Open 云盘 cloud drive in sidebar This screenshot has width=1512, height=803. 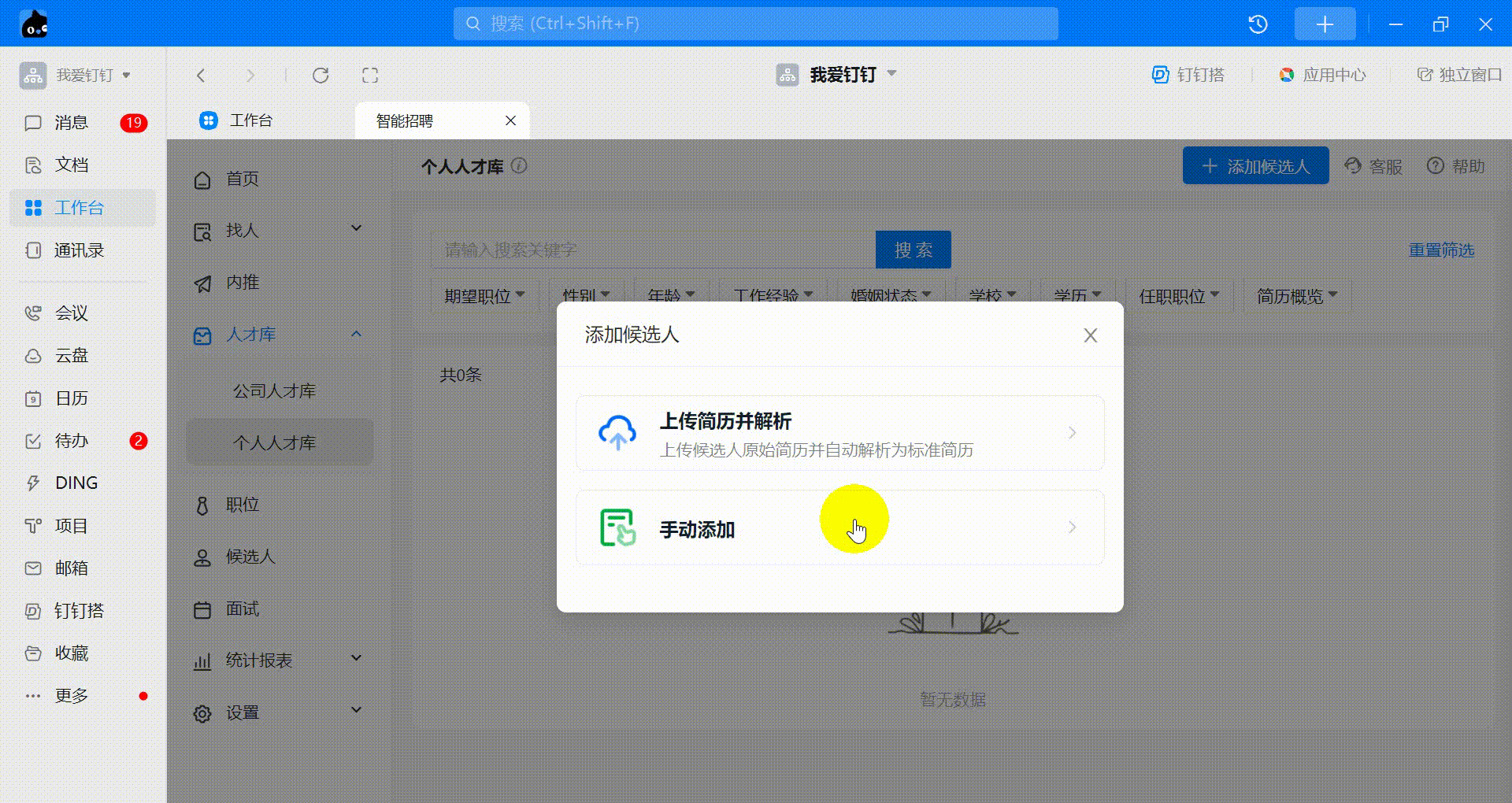tap(71, 356)
